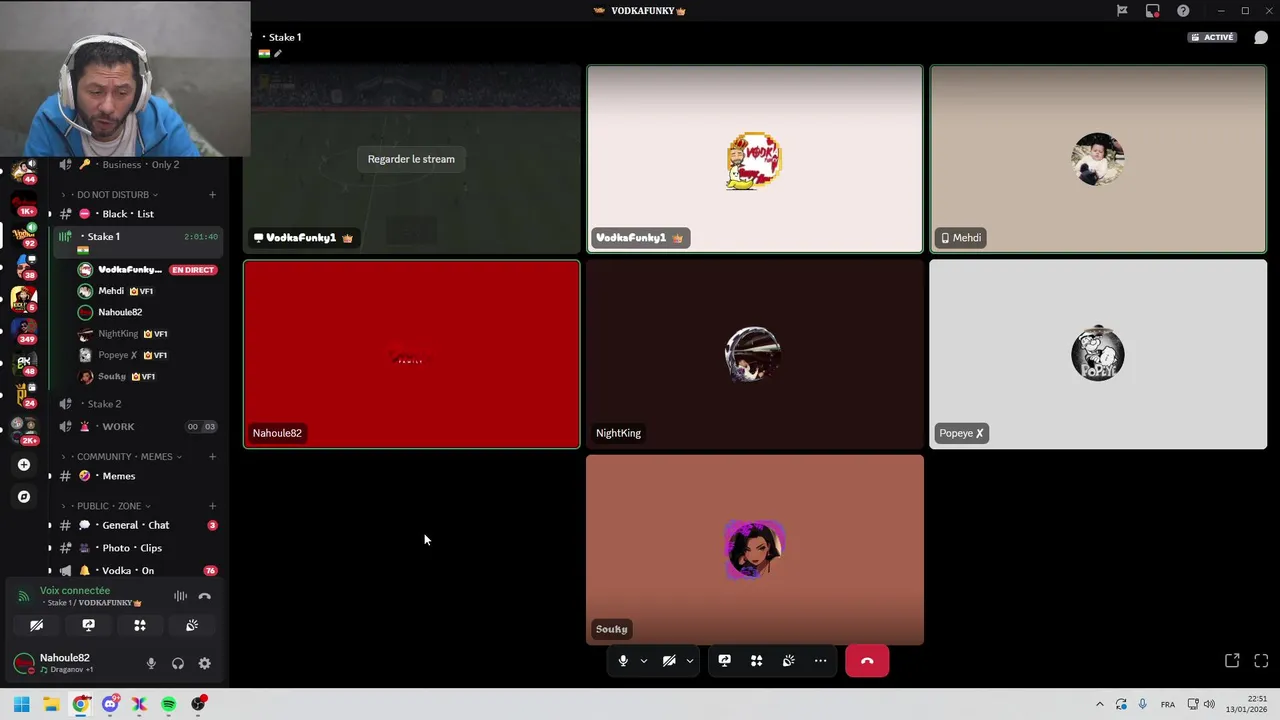The width and height of the screenshot is (1280, 720).
Task: Hang up with the red disconnect button
Action: 867,661
